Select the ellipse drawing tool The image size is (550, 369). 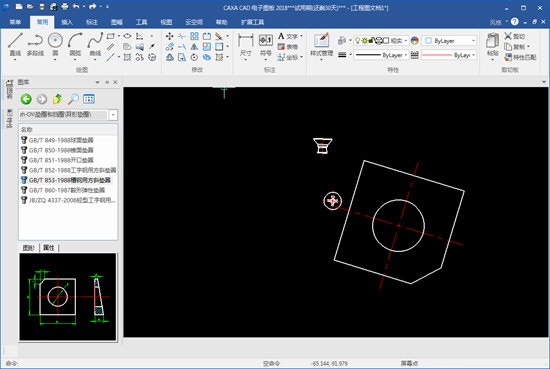coord(127,36)
